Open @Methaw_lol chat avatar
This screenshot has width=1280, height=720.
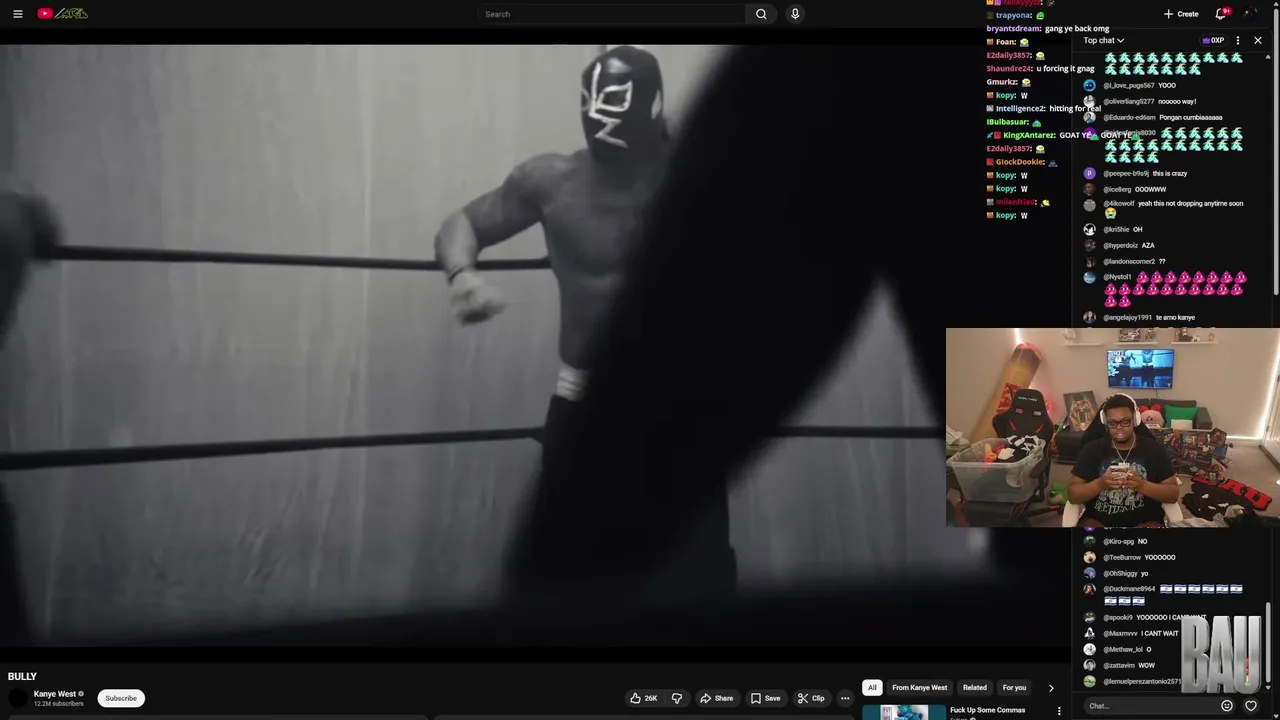(x=1089, y=649)
